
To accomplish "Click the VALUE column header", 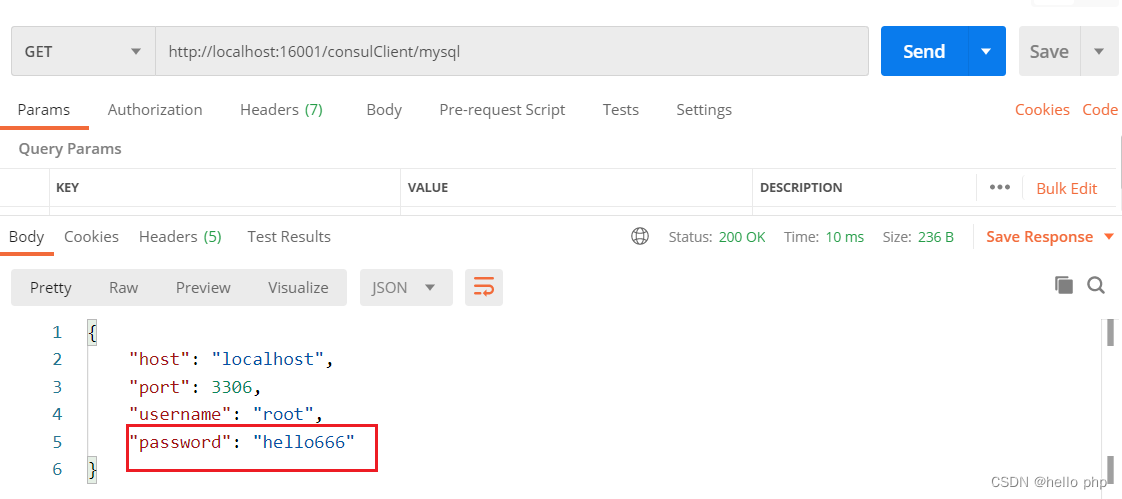I will [427, 188].
